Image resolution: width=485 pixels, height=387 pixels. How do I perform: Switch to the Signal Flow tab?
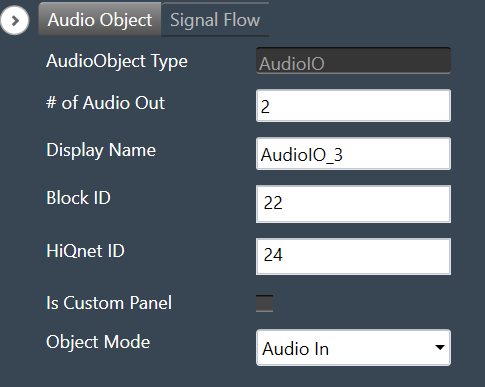(x=215, y=20)
